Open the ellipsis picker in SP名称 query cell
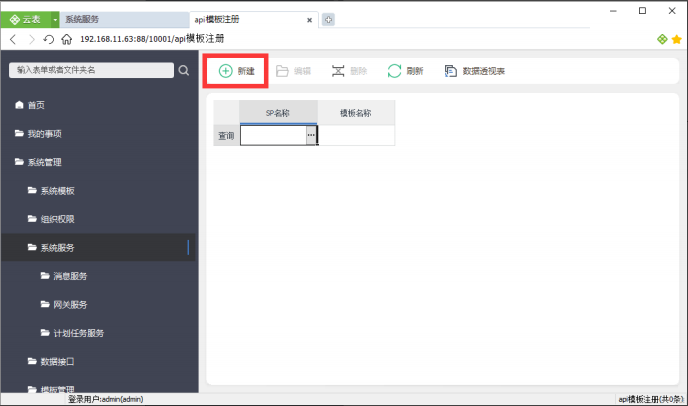Screen dimensions: 688x406 (311, 135)
